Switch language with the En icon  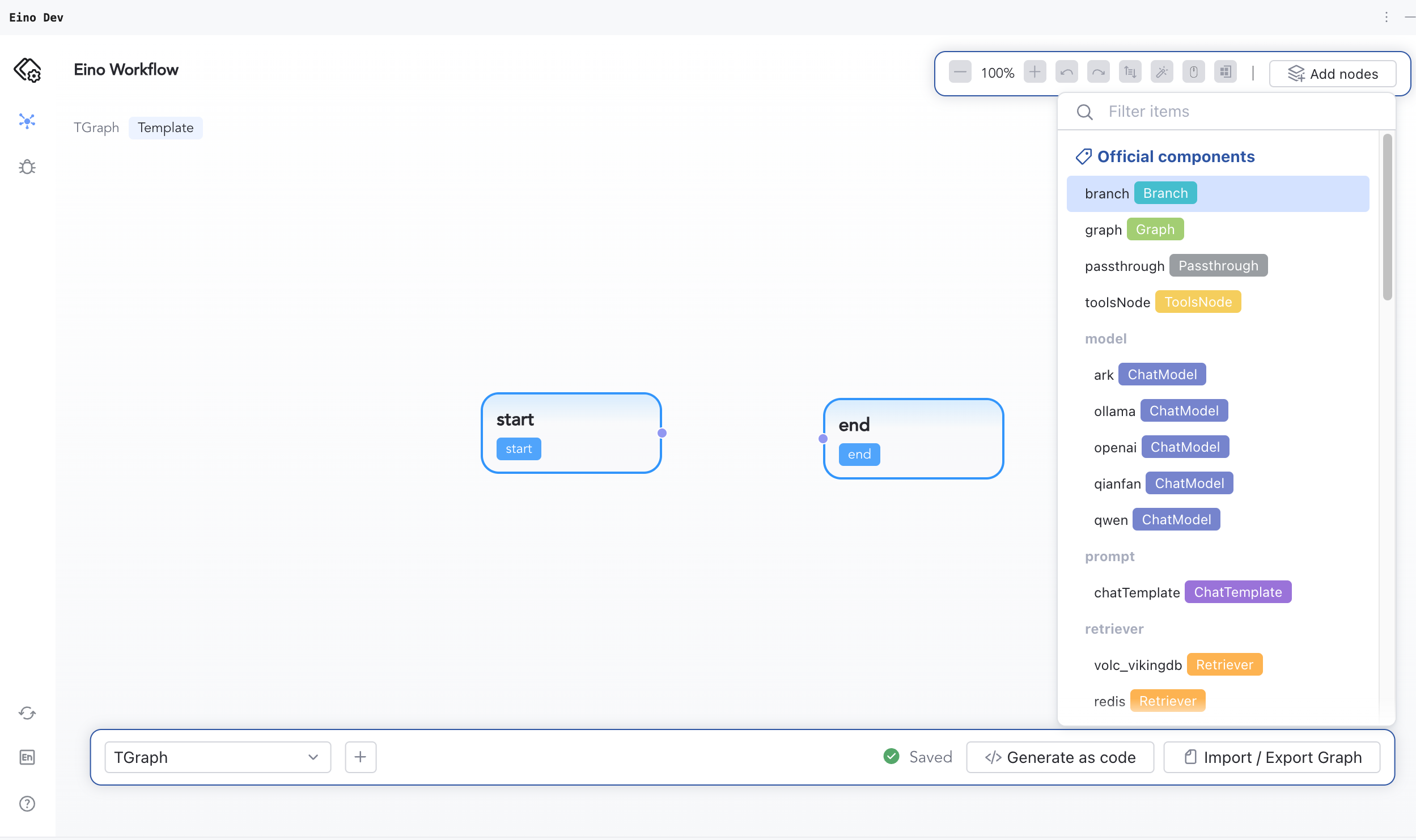click(27, 757)
